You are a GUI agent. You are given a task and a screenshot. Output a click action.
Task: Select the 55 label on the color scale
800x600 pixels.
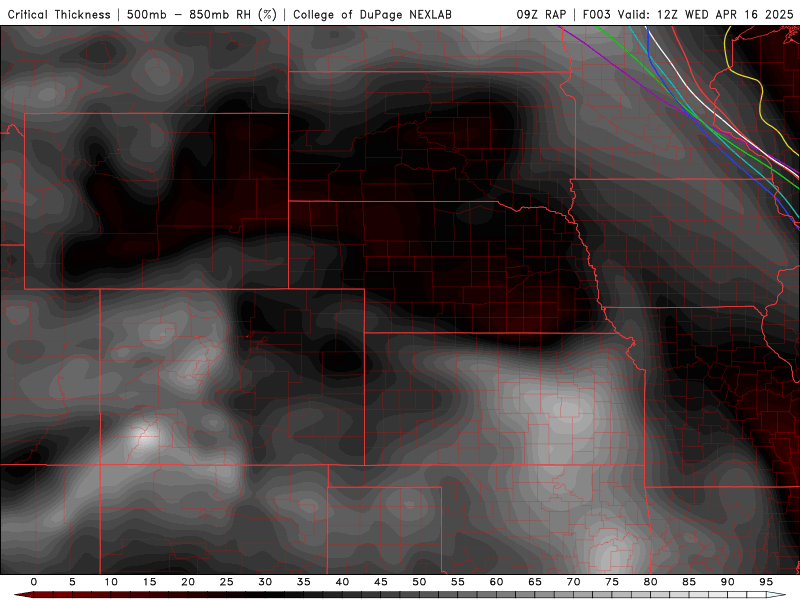[458, 582]
